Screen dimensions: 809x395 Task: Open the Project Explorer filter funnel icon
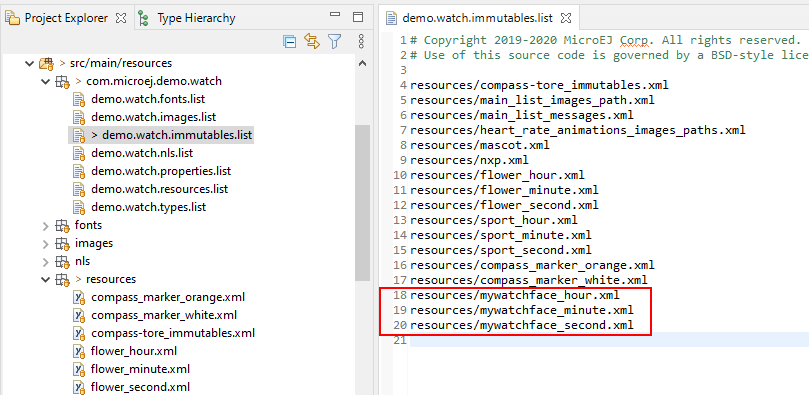335,42
